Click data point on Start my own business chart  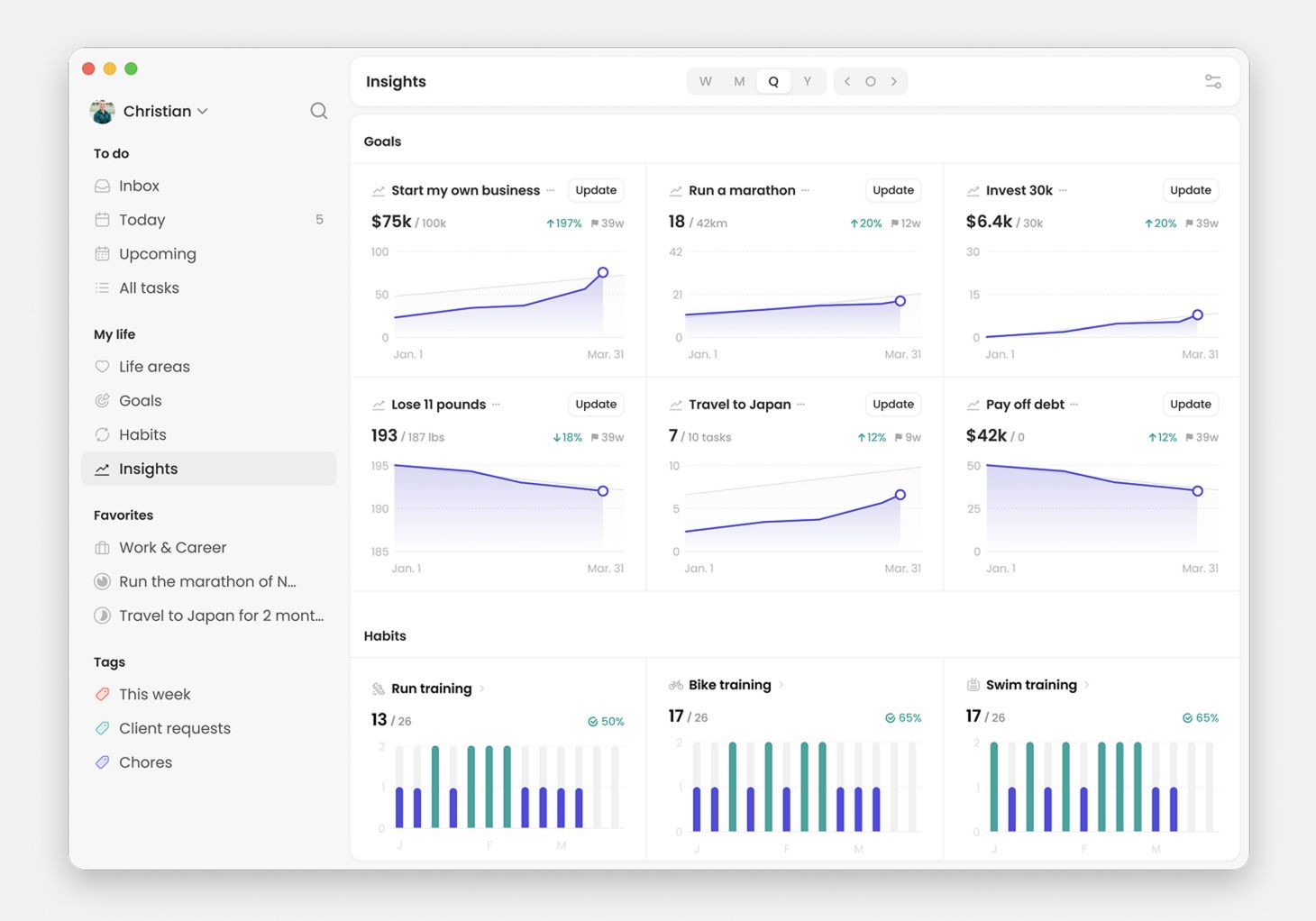[x=603, y=272]
